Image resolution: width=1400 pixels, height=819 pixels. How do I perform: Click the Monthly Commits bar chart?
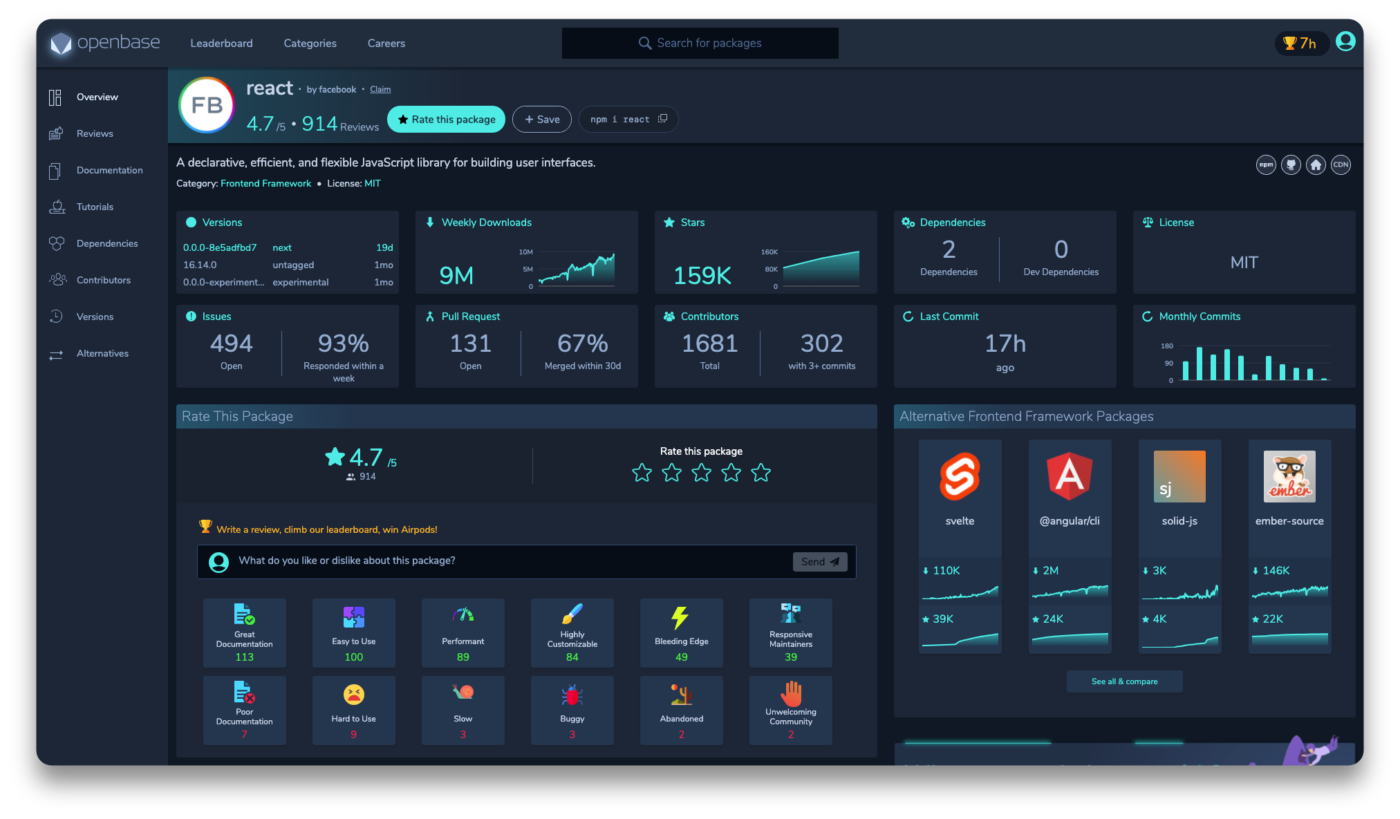(1245, 361)
